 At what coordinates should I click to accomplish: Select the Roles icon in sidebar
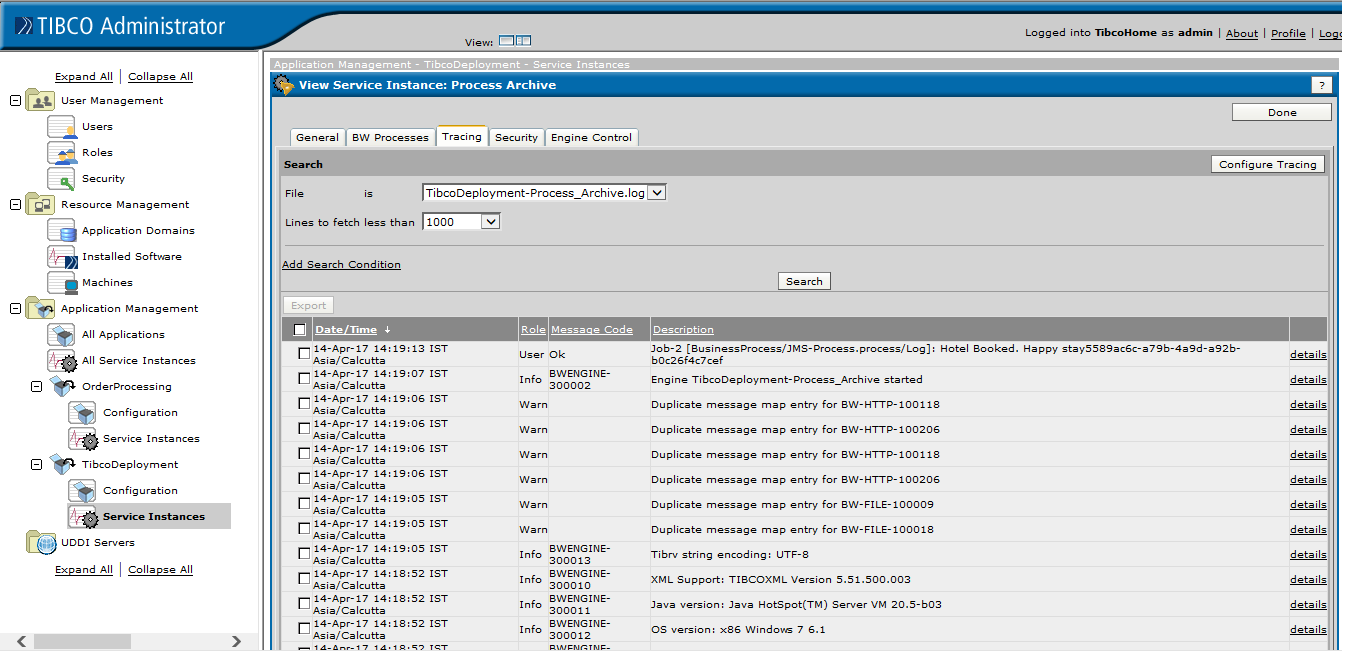tap(60, 152)
